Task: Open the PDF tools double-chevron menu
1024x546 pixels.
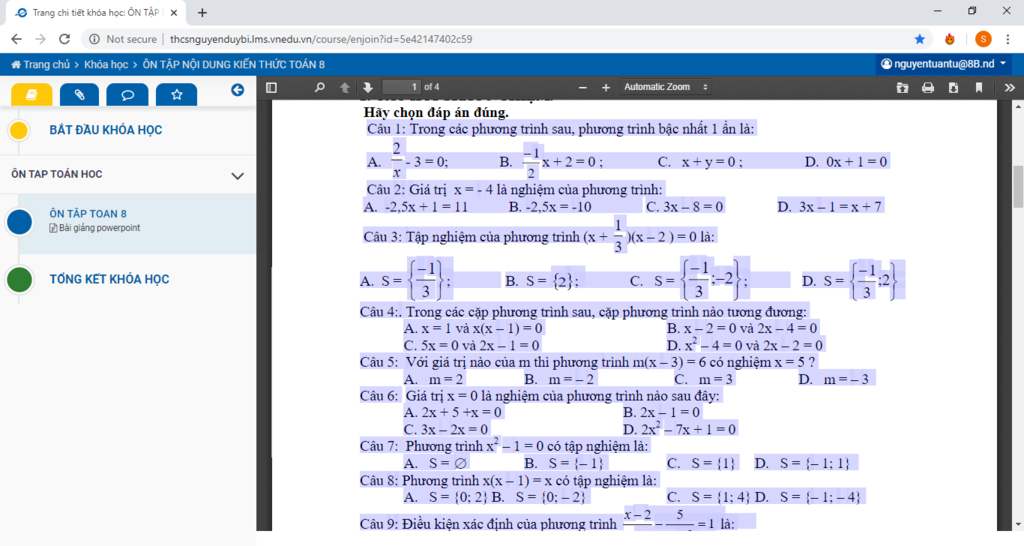Action: pyautogui.click(x=1009, y=87)
